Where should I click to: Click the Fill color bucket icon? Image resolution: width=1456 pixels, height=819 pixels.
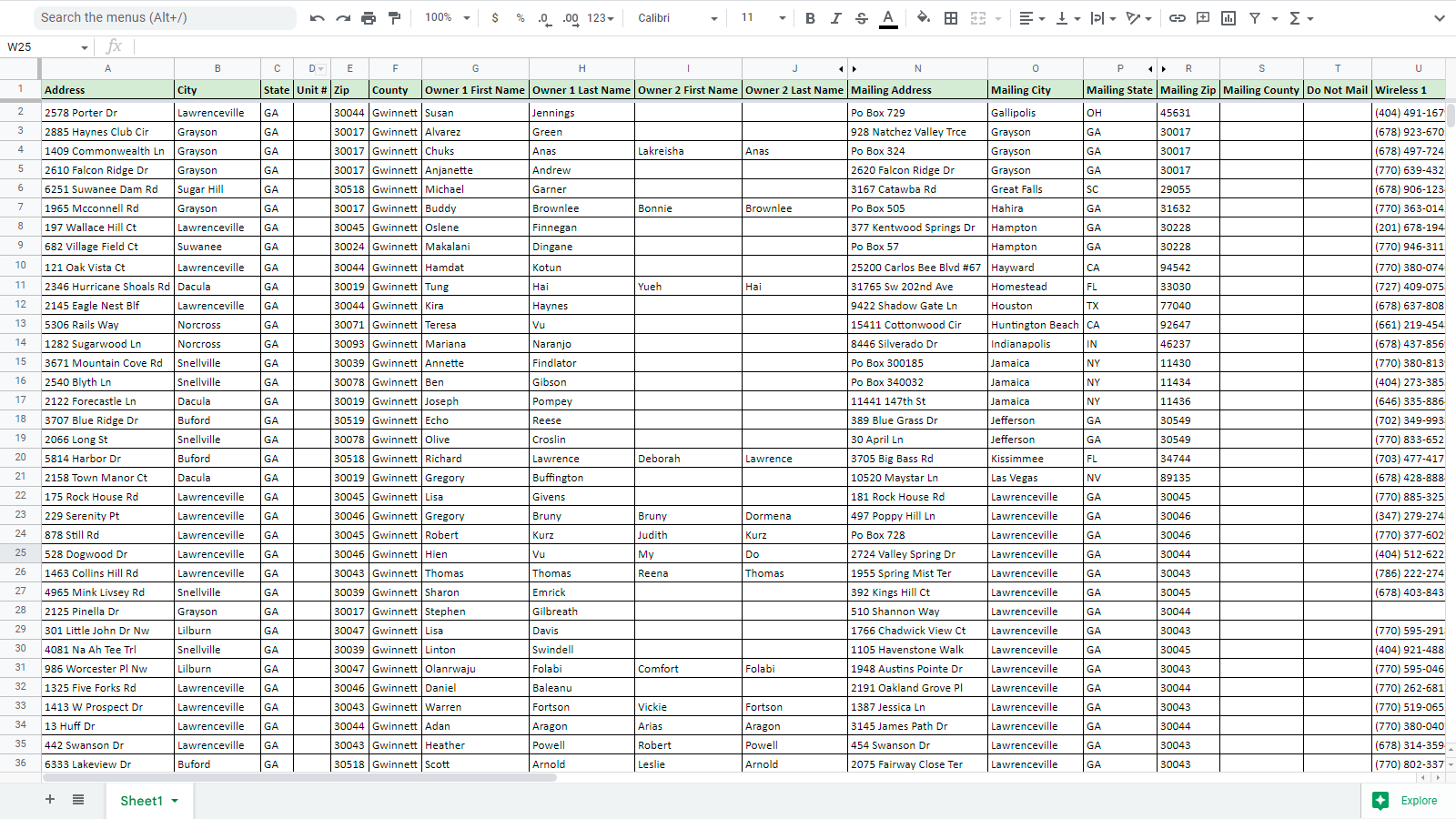[x=924, y=18]
